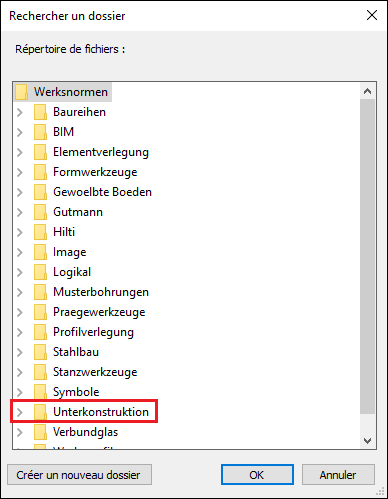The width and height of the screenshot is (388, 499).
Task: Click the Logikal folder icon
Action: click(40, 272)
